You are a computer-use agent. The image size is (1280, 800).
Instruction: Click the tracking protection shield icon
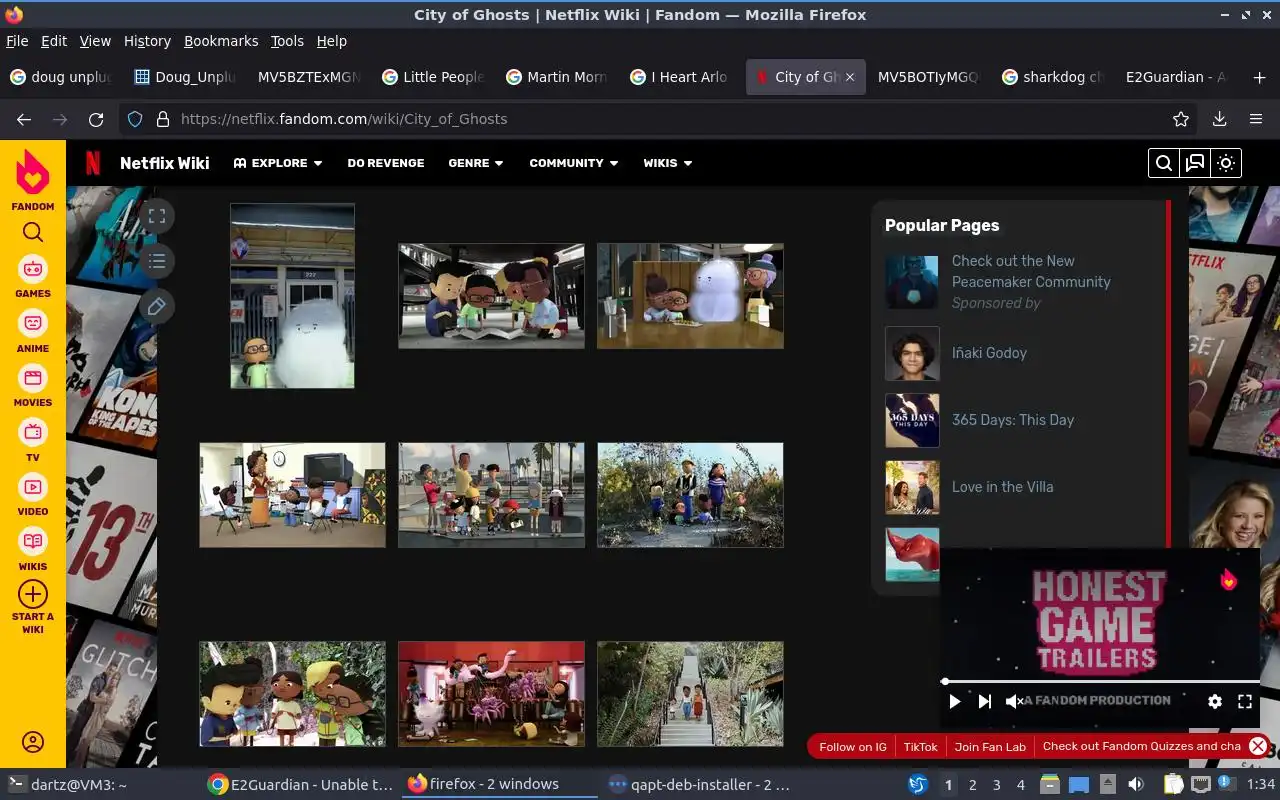click(135, 119)
